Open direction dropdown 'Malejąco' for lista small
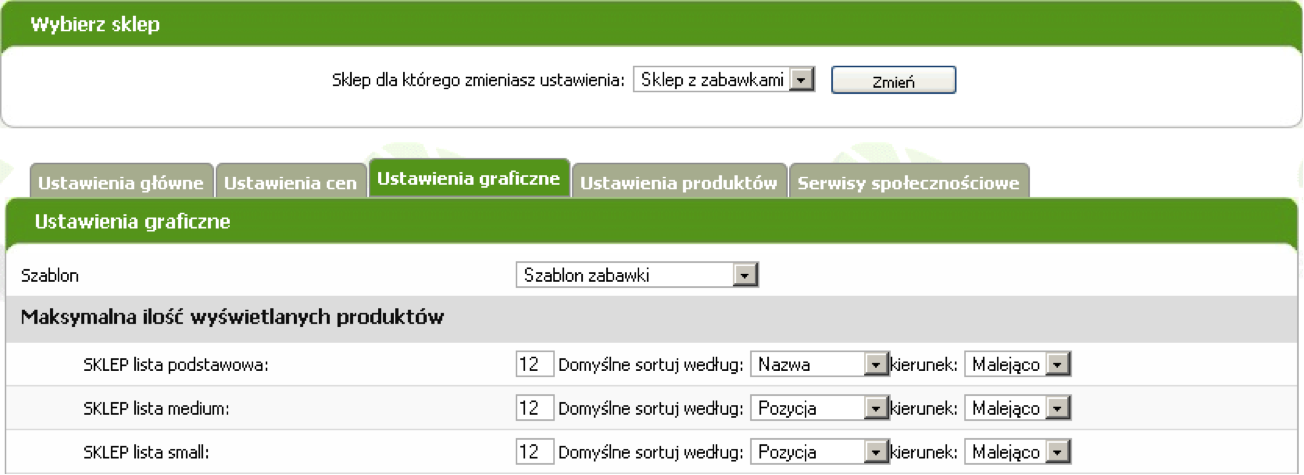The width and height of the screenshot is (1304, 475). coord(1017,453)
